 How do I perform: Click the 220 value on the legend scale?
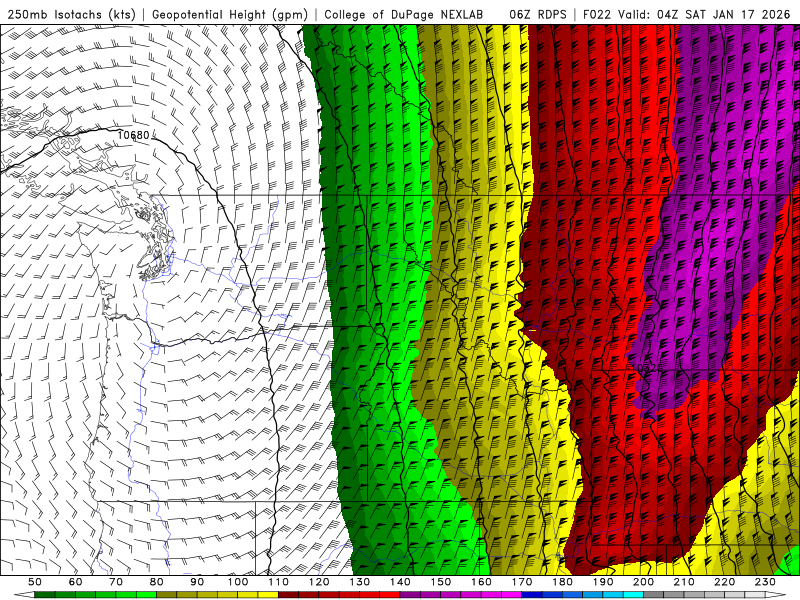tap(724, 582)
